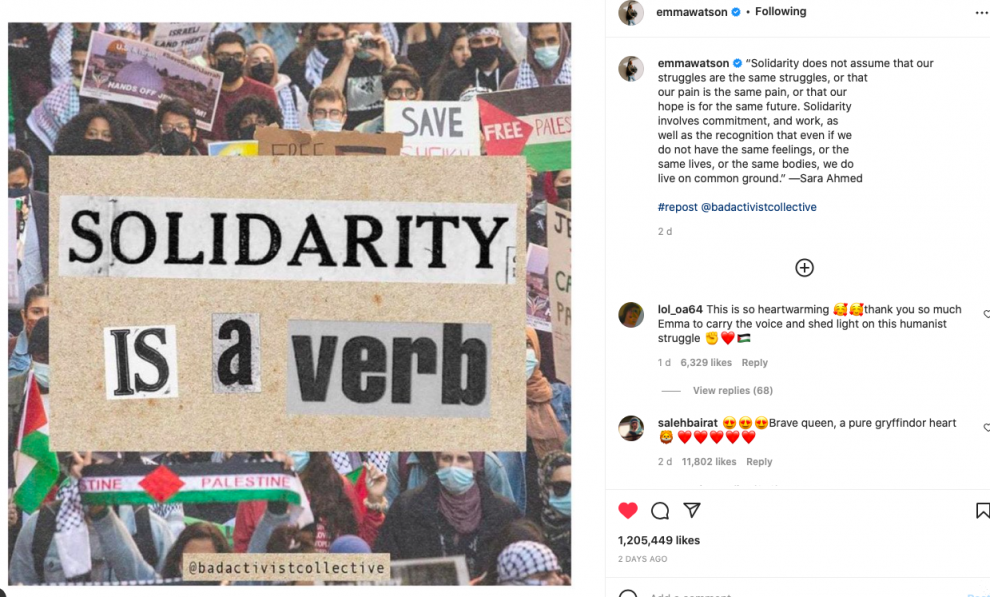The height and width of the screenshot is (597, 990).
Task: Open lol_oa64's profile picture
Action: click(x=631, y=315)
